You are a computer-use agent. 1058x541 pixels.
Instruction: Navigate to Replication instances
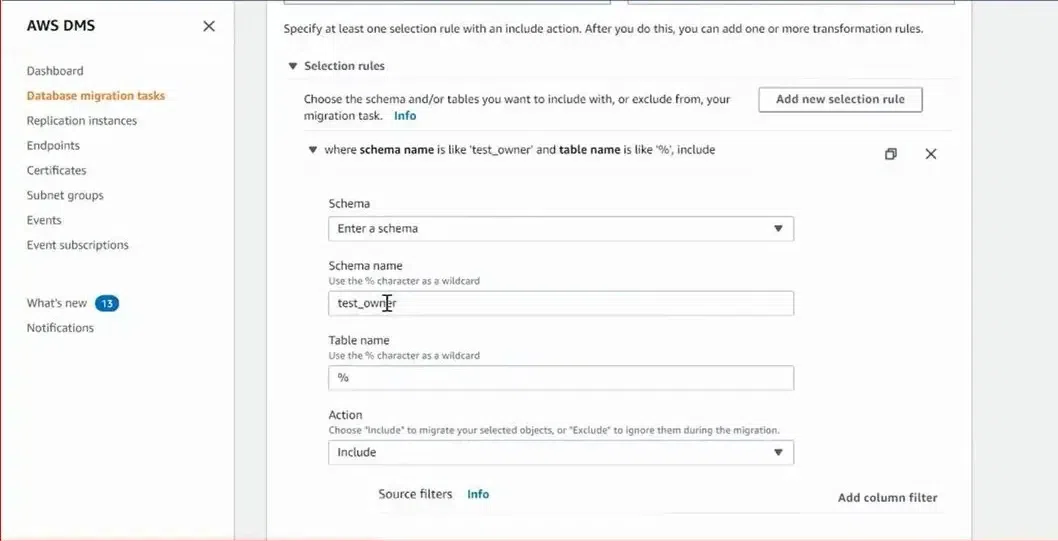coord(82,121)
